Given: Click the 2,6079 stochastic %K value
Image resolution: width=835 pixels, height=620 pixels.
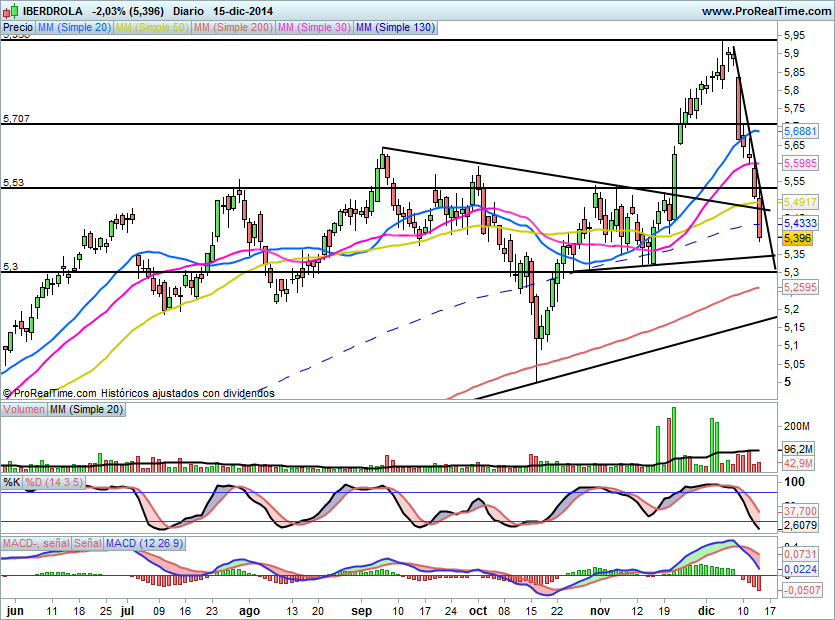Looking at the screenshot, I should click(x=800, y=525).
